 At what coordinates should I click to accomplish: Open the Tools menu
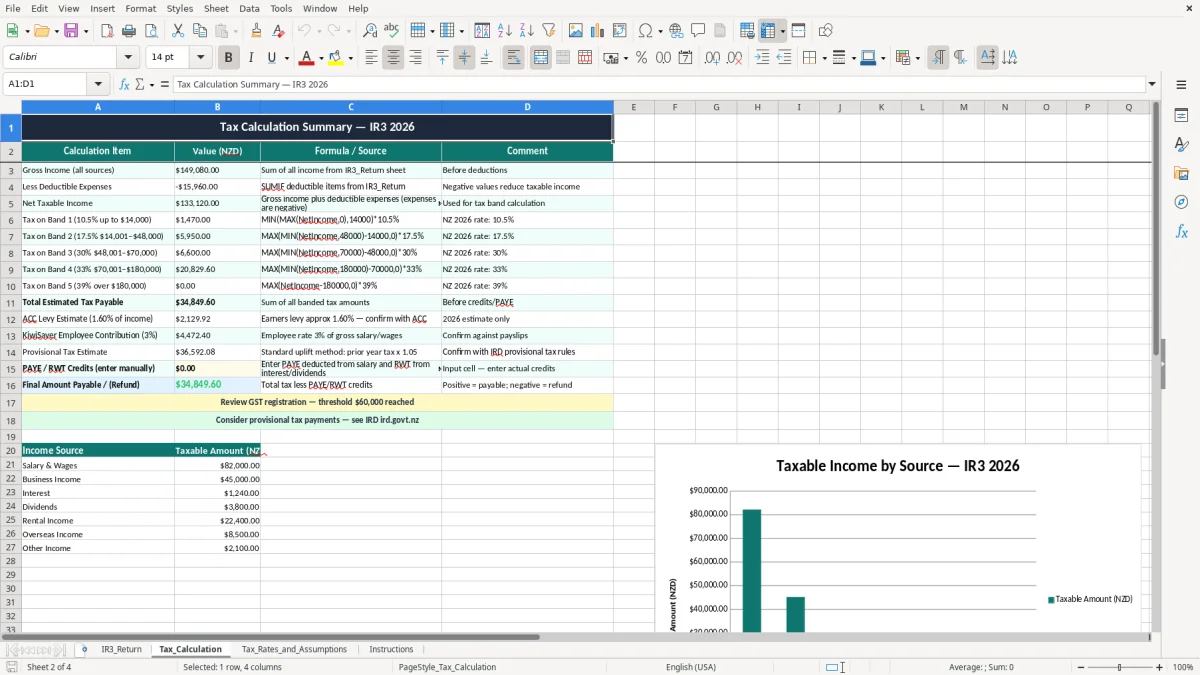point(281,8)
